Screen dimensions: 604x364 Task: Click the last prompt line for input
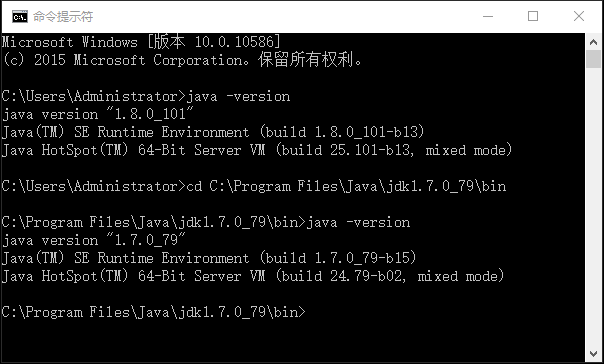pyautogui.click(x=154, y=312)
